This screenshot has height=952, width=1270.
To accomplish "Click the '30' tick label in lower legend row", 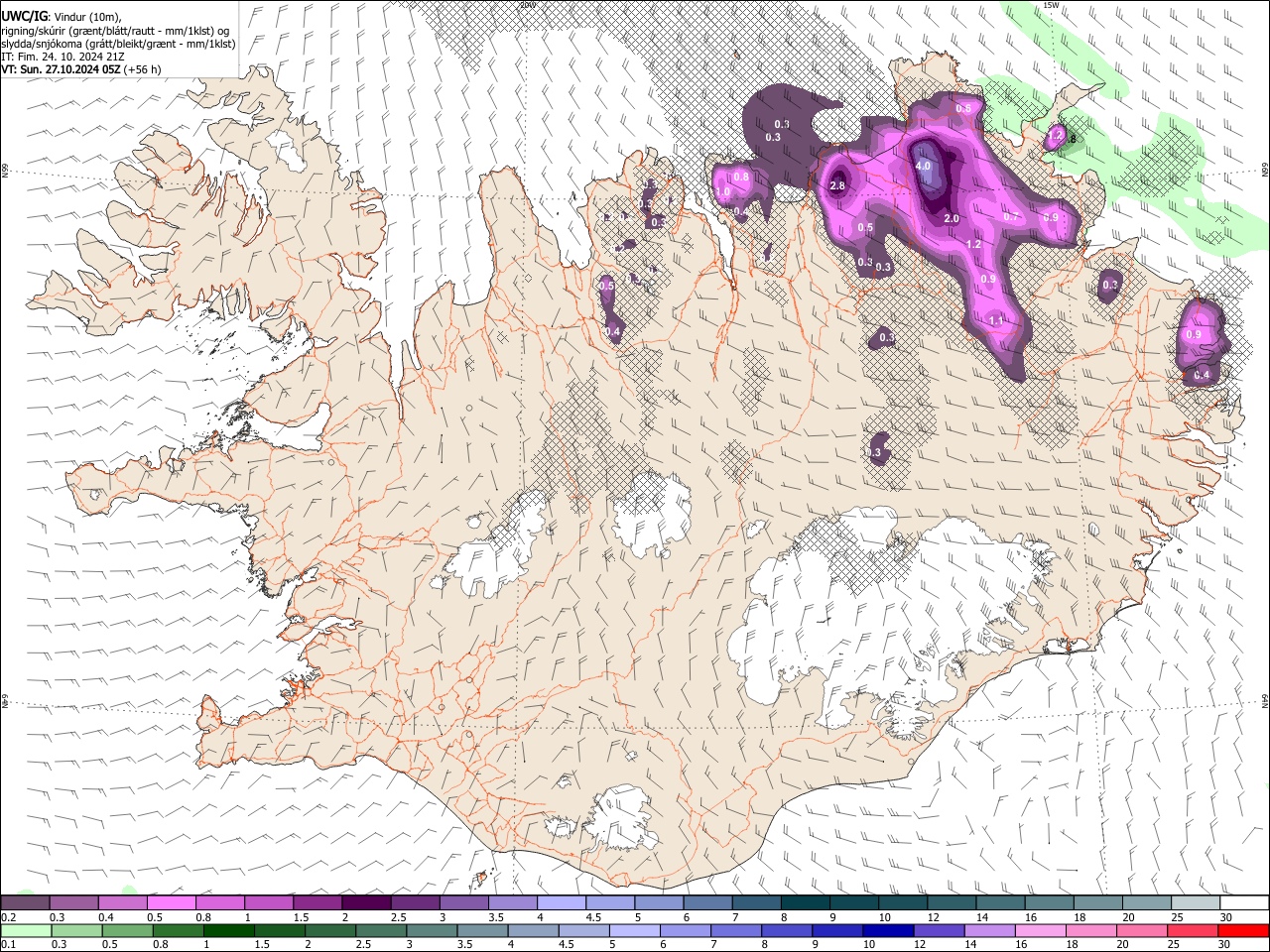I will point(1226,945).
